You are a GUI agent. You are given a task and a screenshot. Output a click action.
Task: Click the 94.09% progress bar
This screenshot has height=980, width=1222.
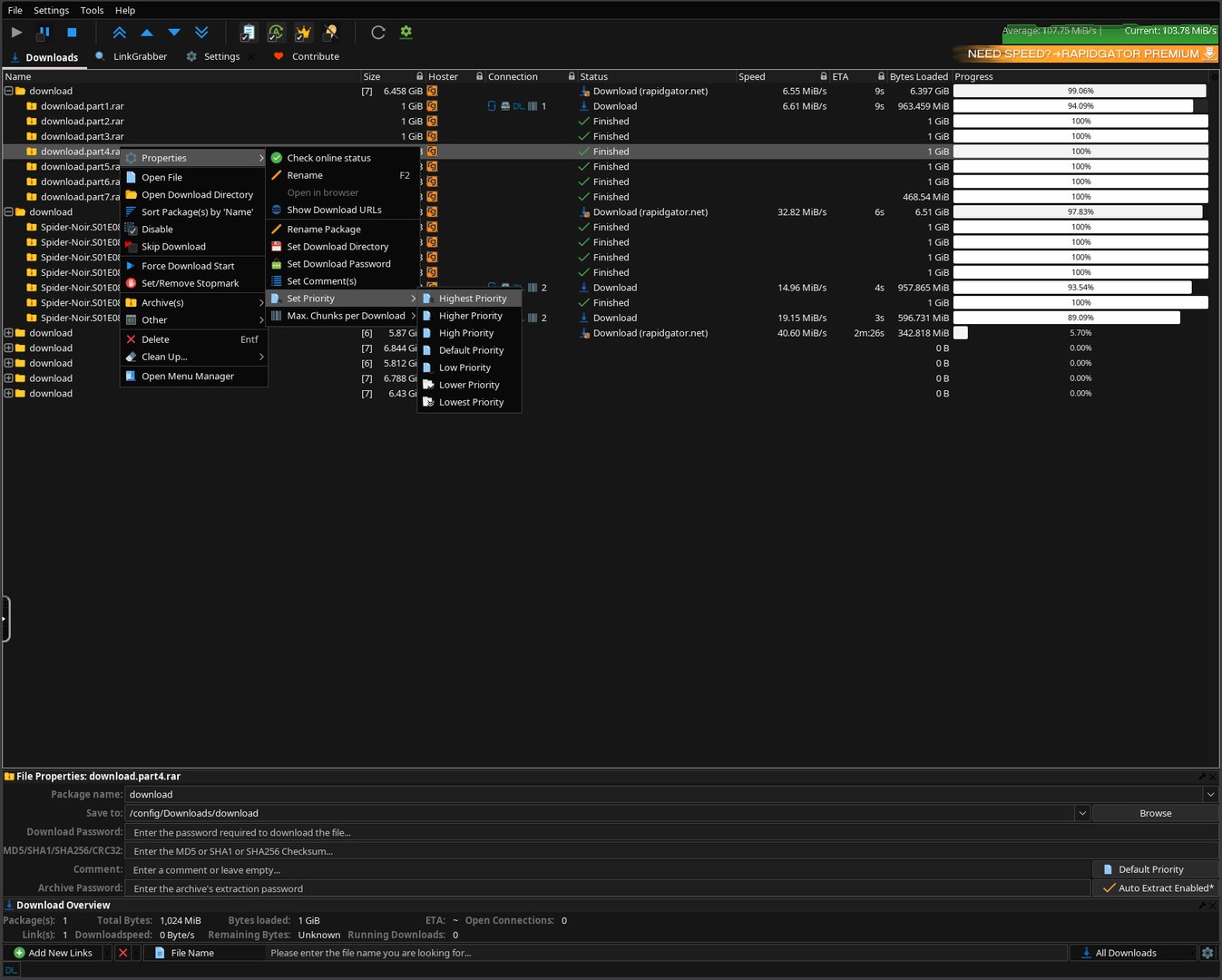1080,106
